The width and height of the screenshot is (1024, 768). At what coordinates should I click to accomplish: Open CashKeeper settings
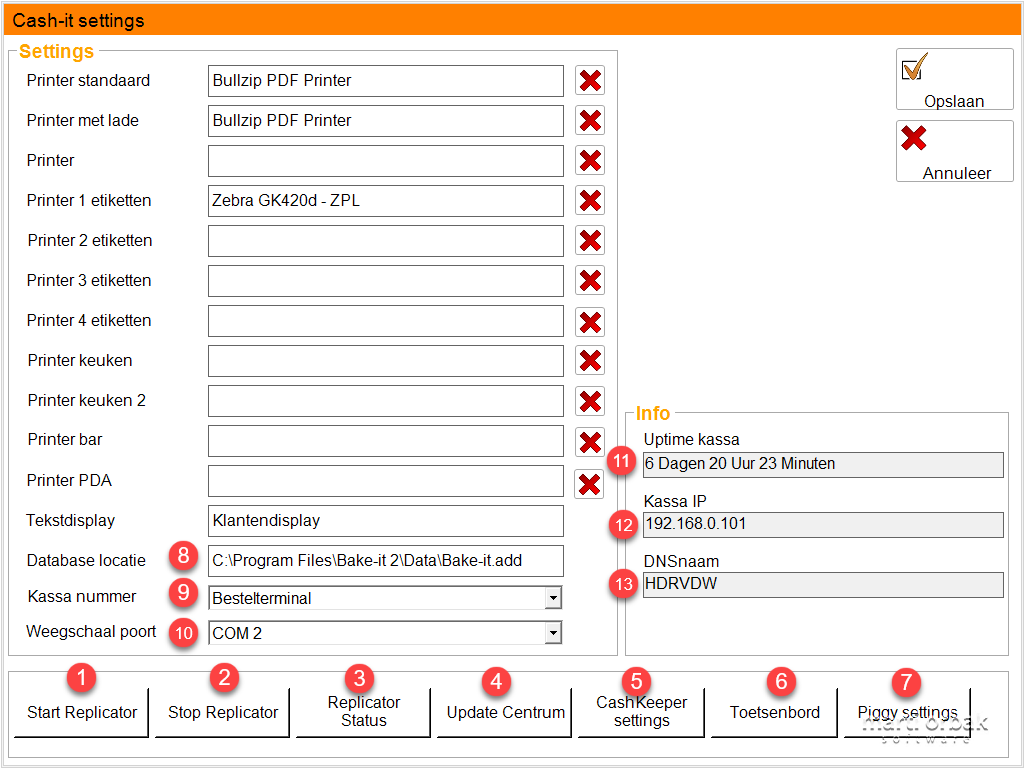click(x=641, y=712)
